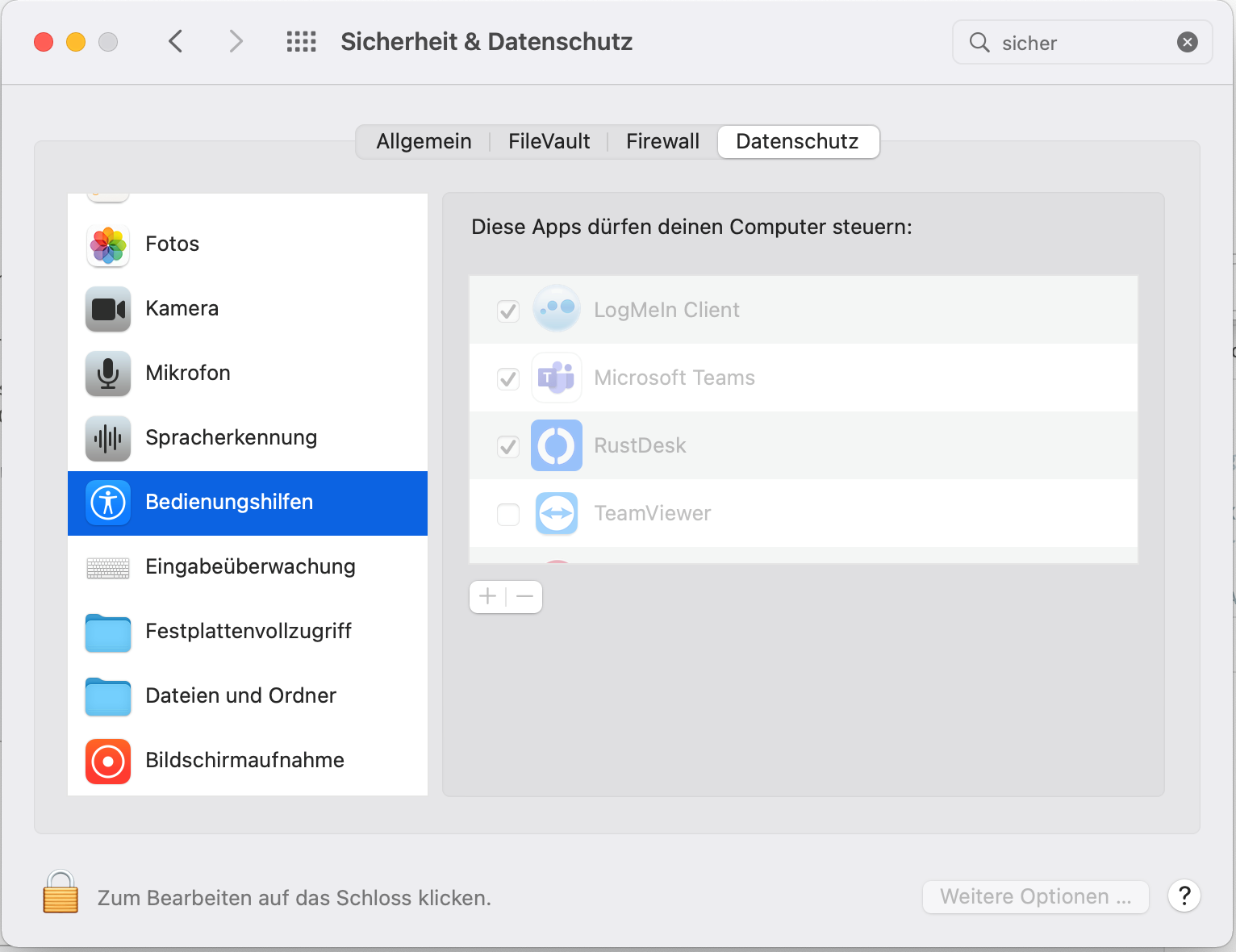
Task: Click the Bildschirmaufnahme record icon
Action: tap(108, 761)
